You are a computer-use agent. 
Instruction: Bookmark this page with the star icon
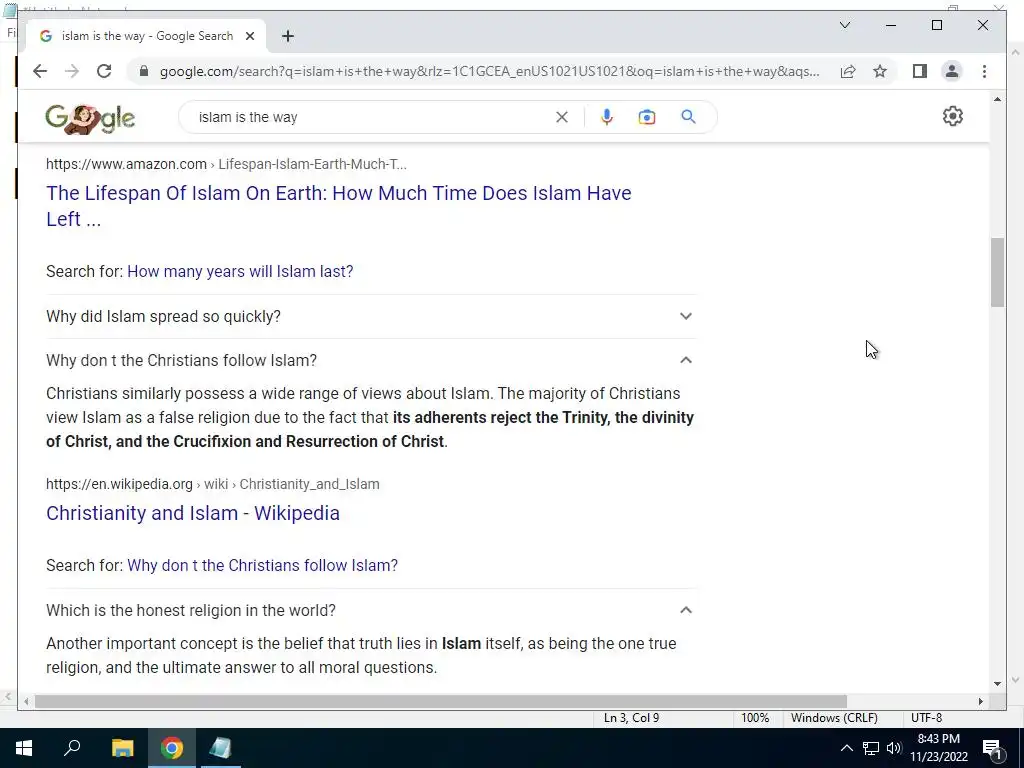880,71
